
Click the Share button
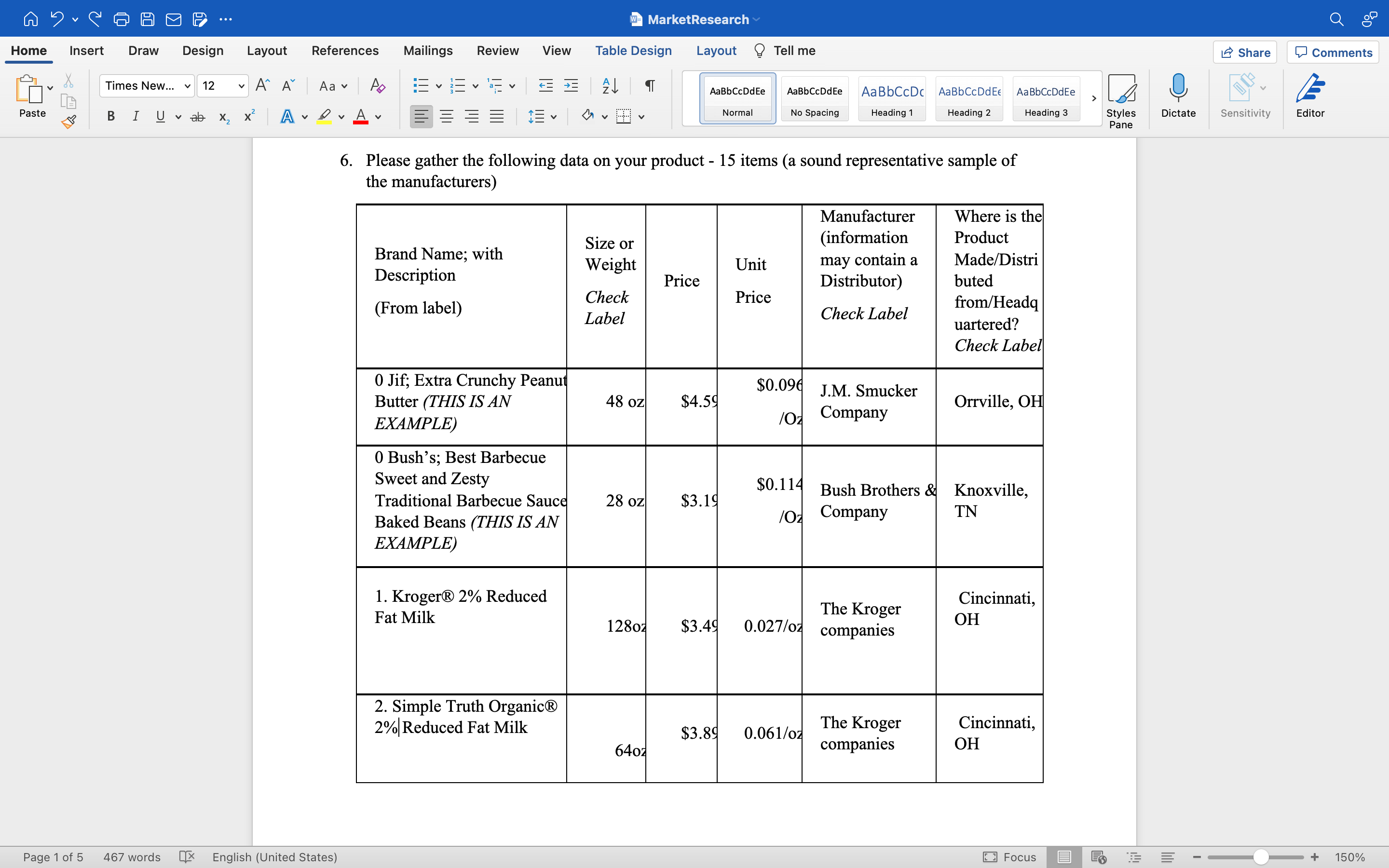tap(1245, 52)
